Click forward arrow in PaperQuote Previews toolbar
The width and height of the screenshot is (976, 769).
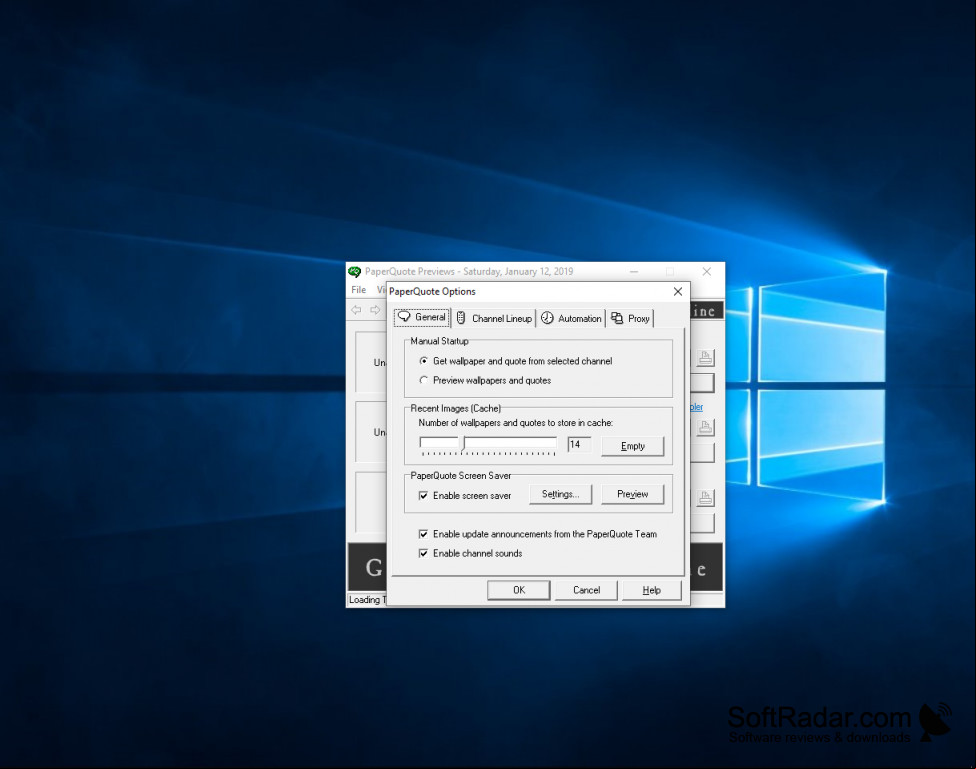pos(375,309)
